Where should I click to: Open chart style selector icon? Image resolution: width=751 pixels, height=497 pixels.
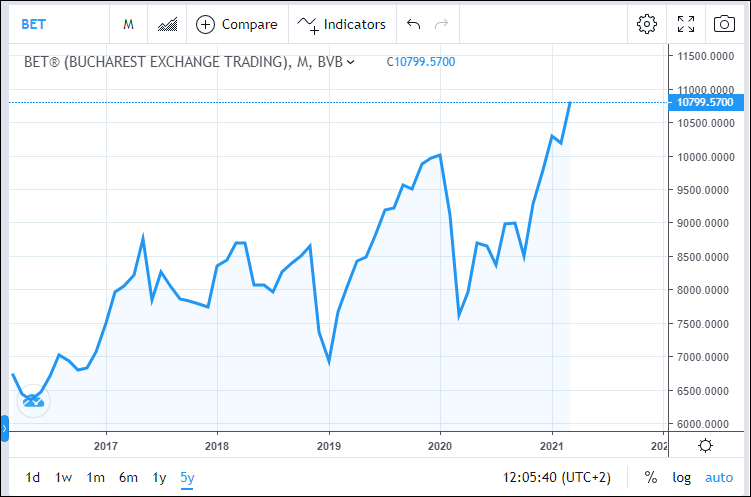(x=168, y=24)
